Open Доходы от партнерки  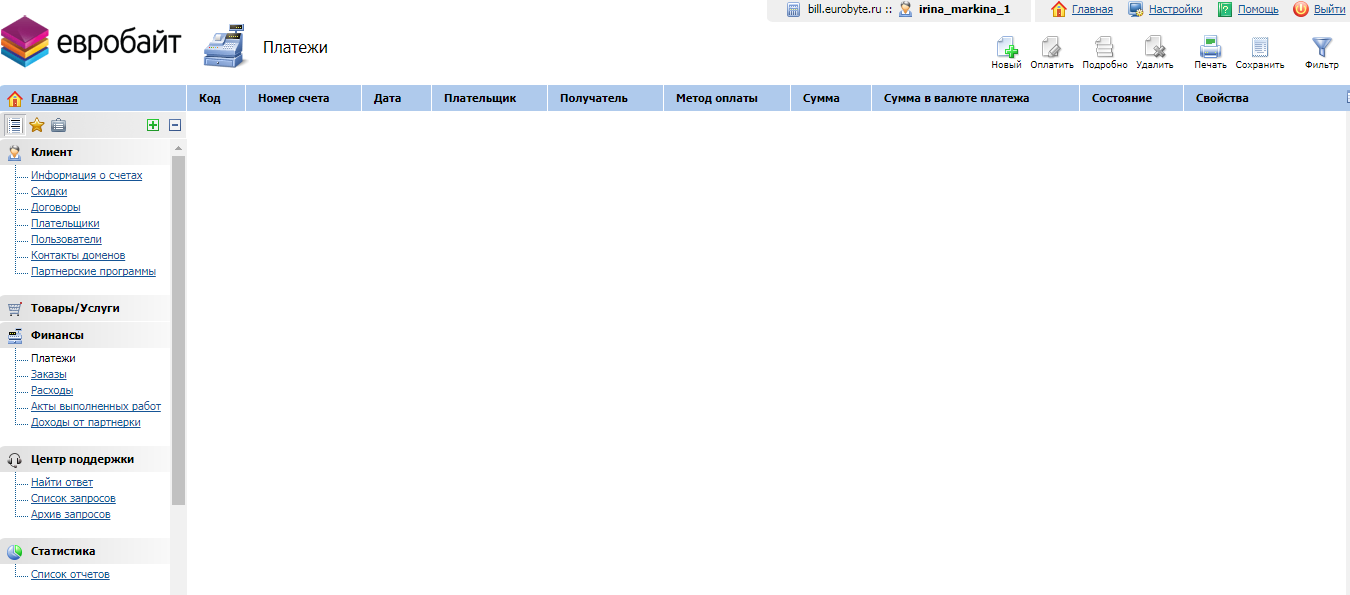(86, 422)
